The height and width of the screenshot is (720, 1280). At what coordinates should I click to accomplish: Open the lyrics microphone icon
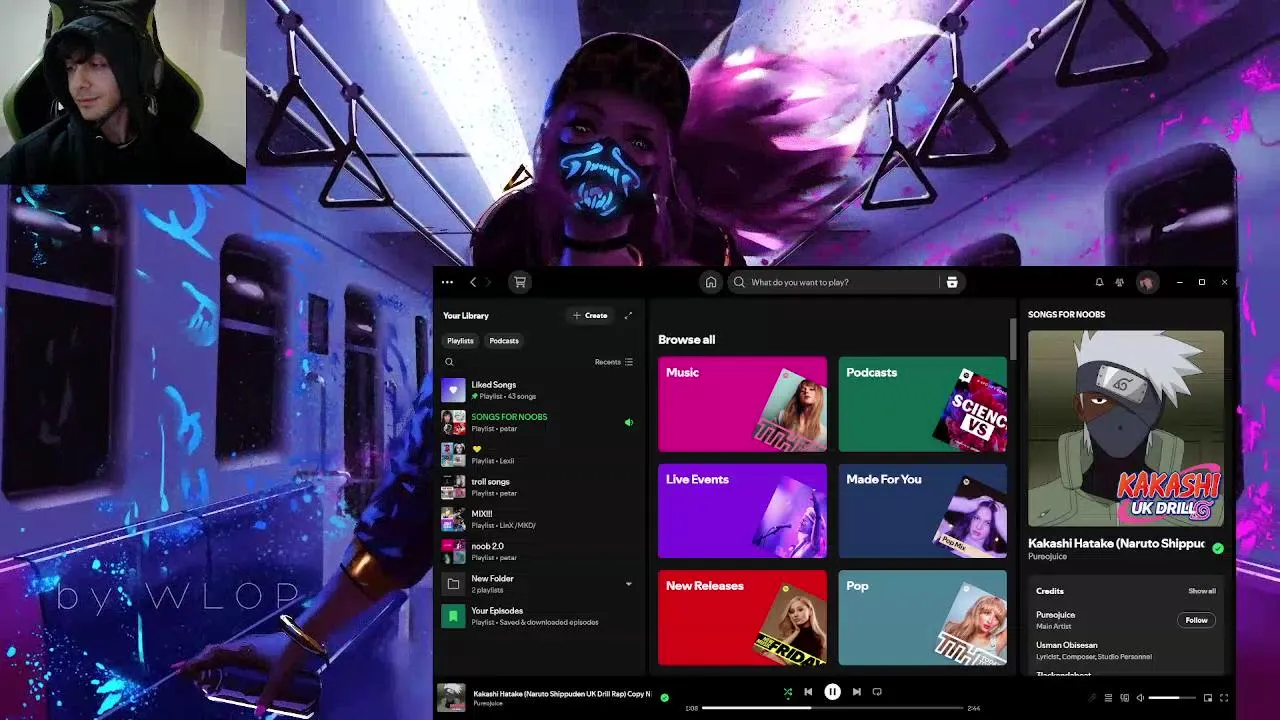[1092, 698]
